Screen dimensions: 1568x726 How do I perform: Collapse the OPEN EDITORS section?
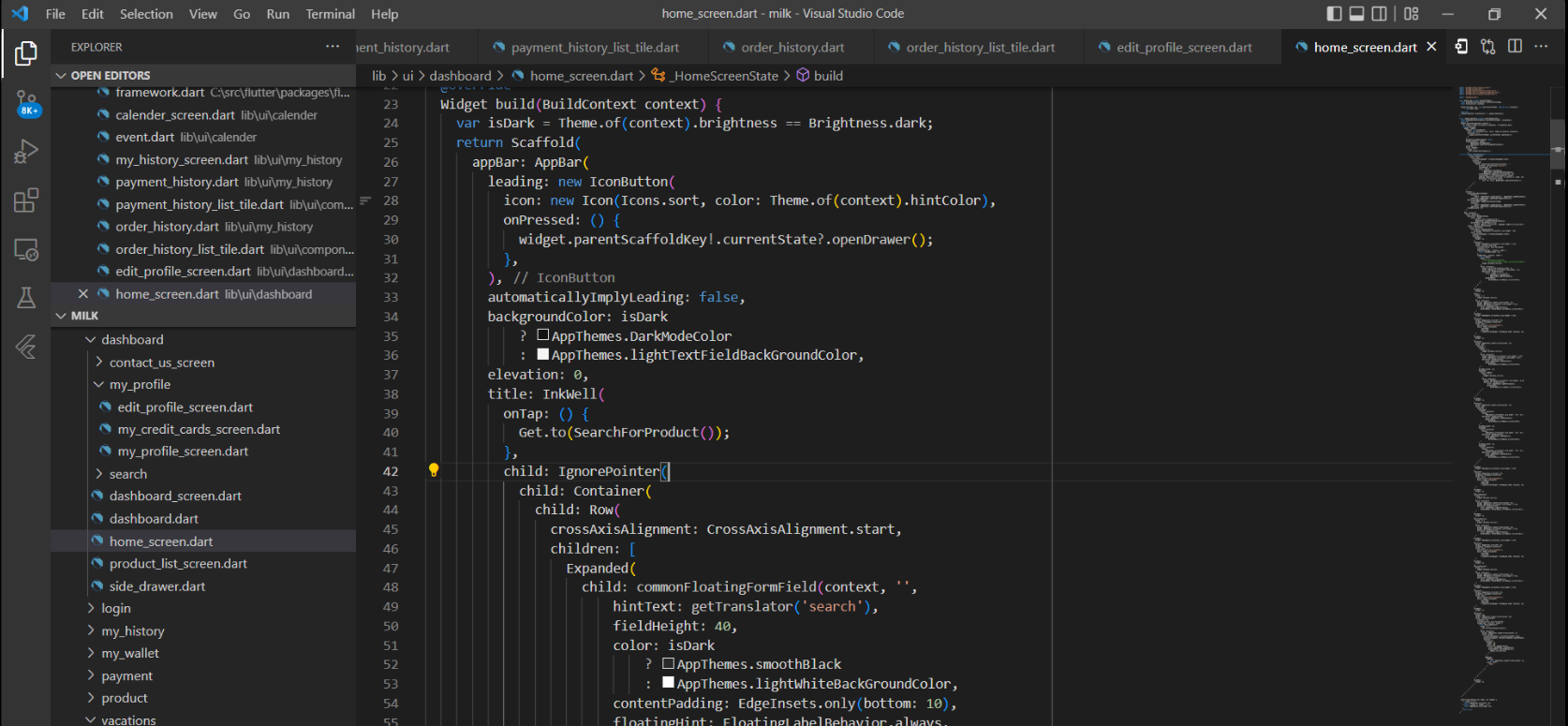click(62, 75)
